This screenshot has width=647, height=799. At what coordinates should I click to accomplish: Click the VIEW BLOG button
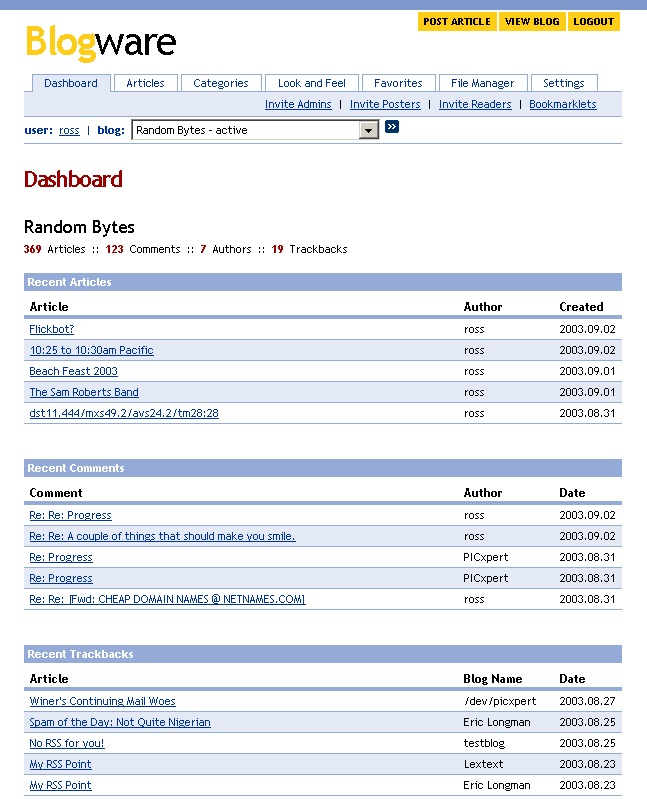(x=532, y=22)
